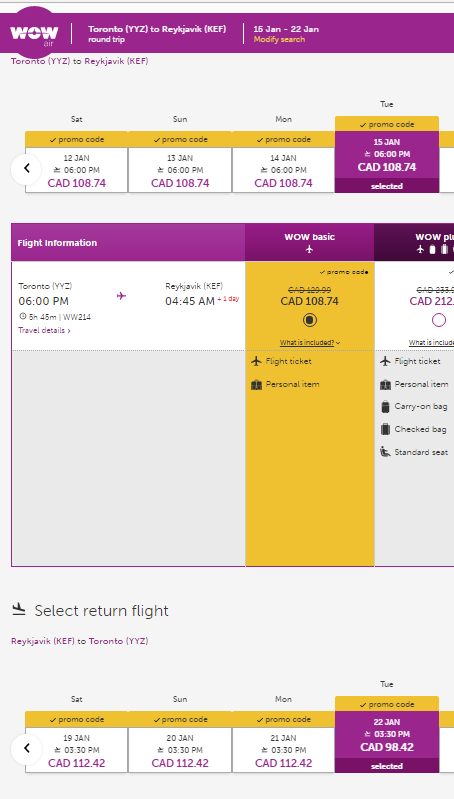Click the landing plane icon by Select return flight
This screenshot has width=454, height=799.
[x=19, y=609]
